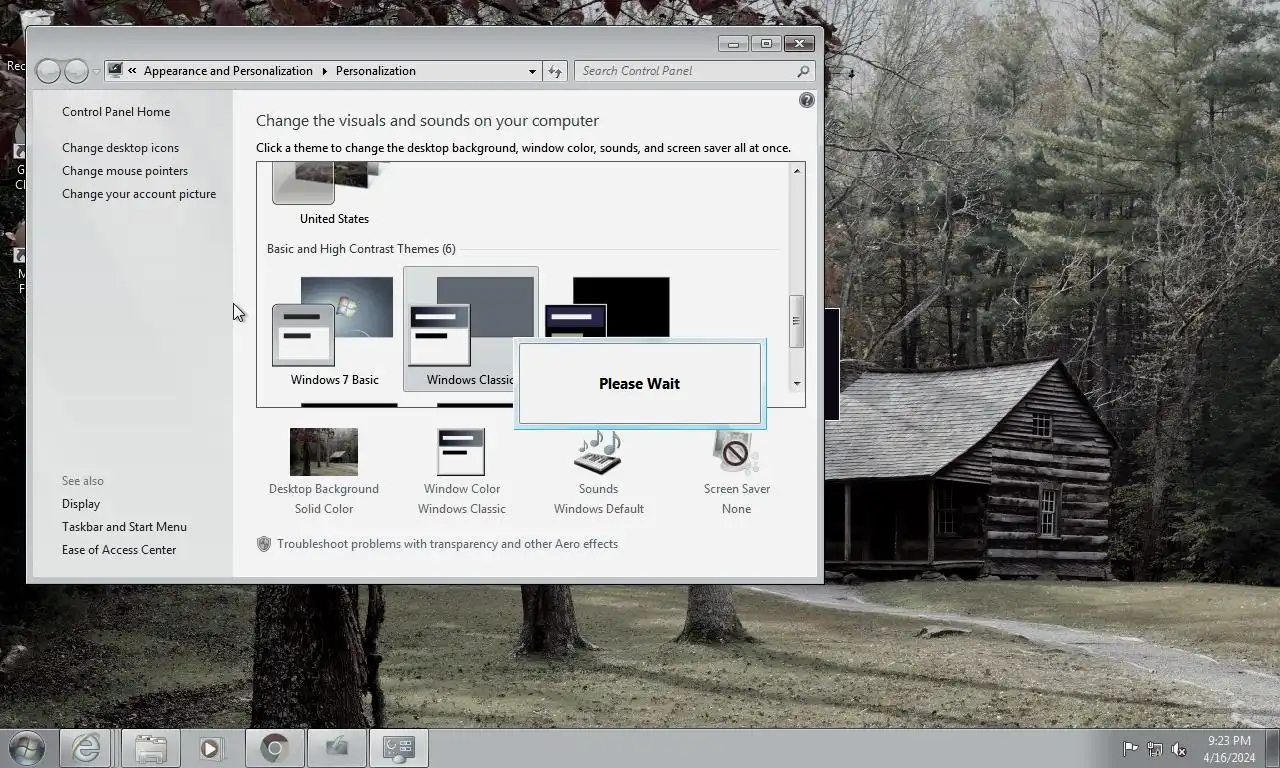Open the Screen Saver settings icon
Screen dimensions: 1280x768
736,452
